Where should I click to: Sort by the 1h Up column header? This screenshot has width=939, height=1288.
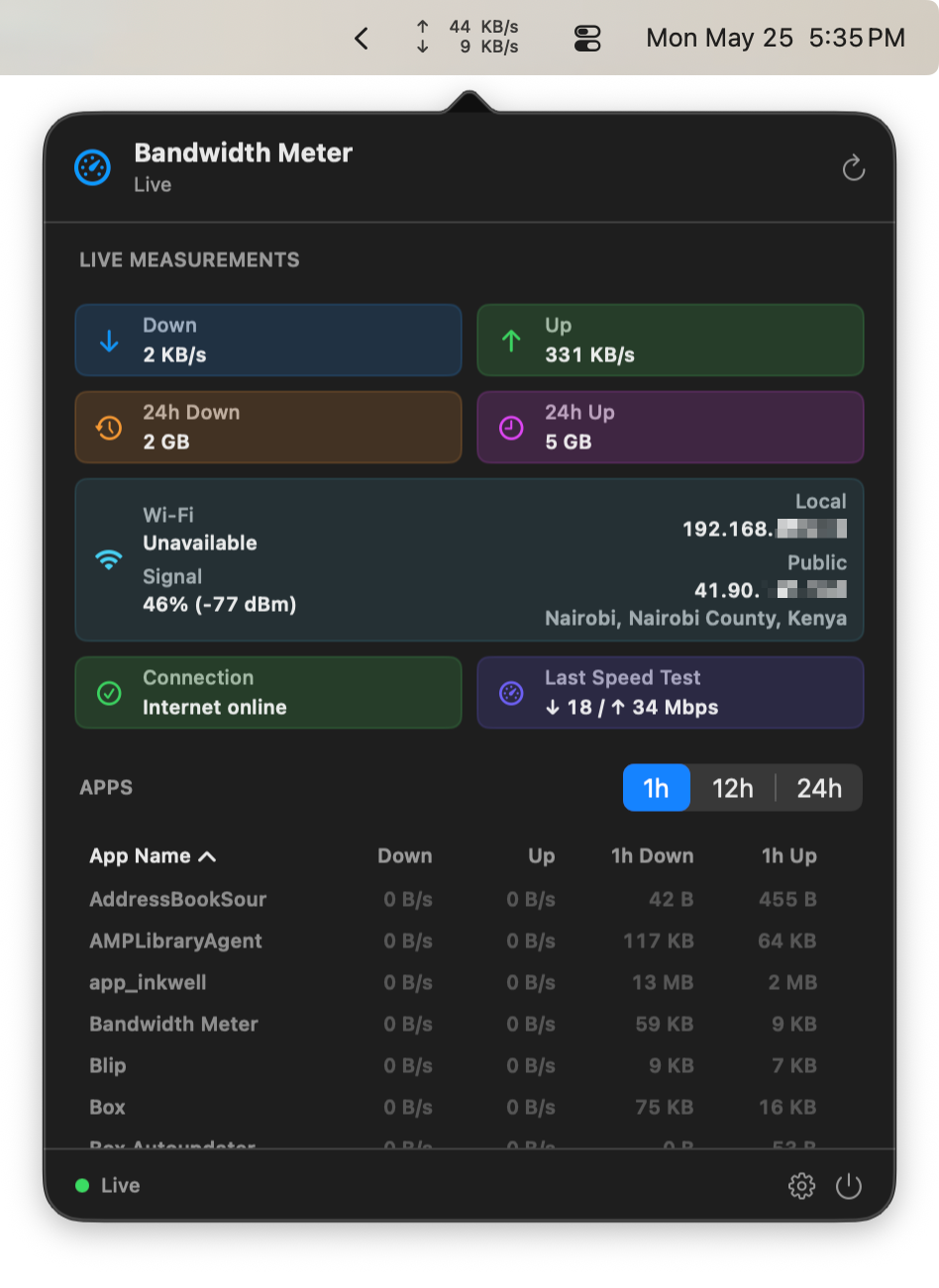coord(789,856)
